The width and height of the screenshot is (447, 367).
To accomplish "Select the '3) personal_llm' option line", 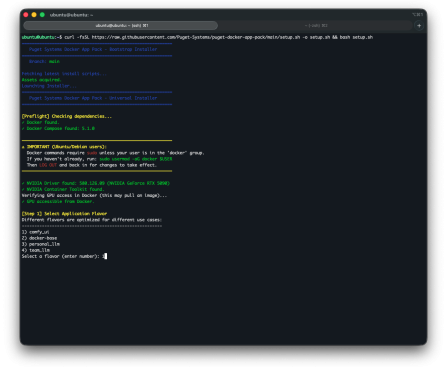I will click(41, 244).
